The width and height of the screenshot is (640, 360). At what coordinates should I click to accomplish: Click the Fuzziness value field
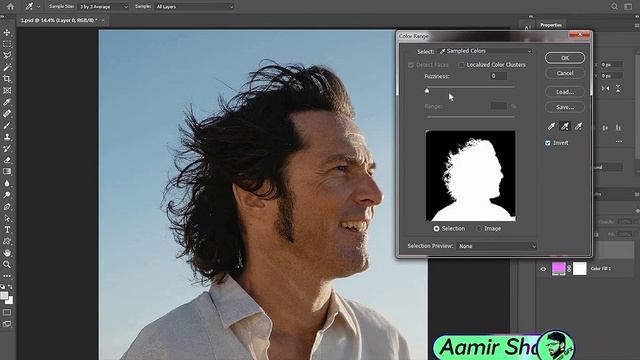[498, 76]
